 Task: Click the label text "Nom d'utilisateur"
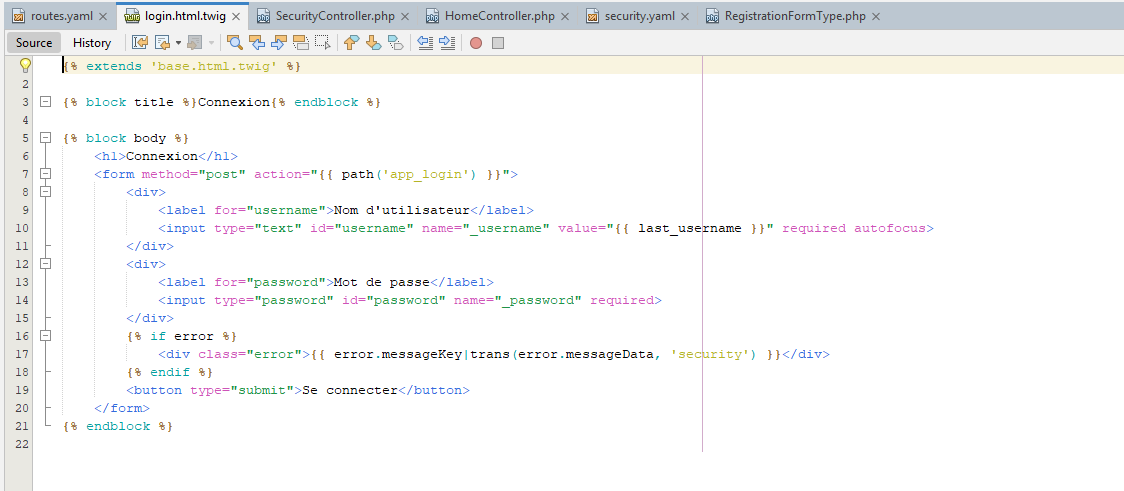pyautogui.click(x=401, y=210)
